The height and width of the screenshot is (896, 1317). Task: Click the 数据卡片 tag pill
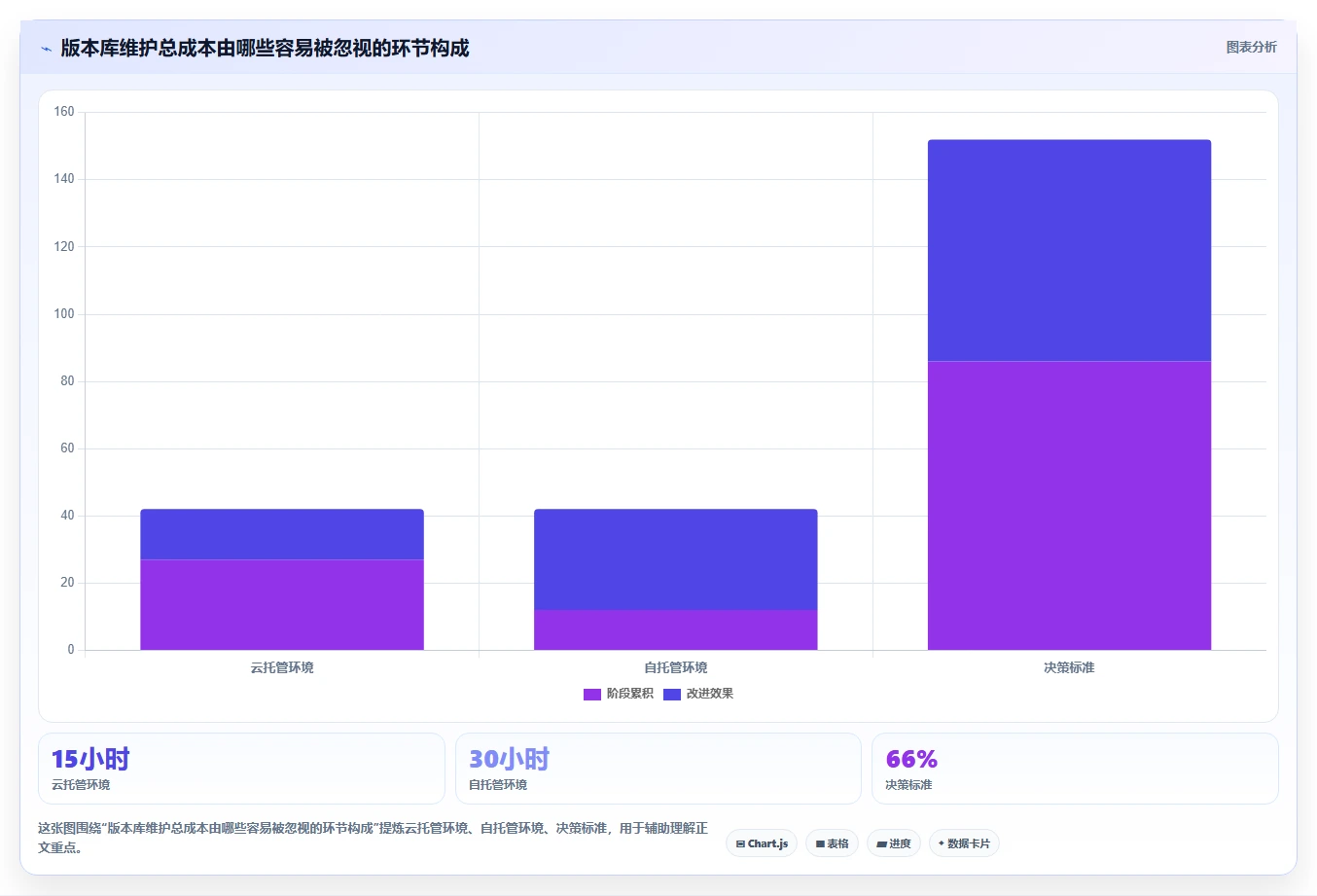tap(964, 843)
